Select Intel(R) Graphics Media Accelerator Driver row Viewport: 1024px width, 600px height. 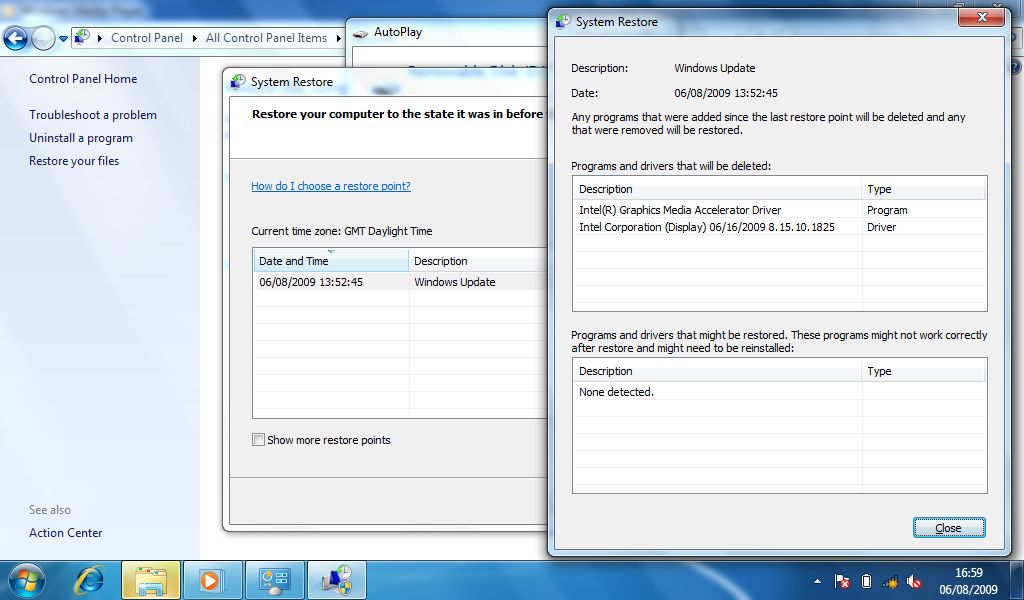(779, 210)
